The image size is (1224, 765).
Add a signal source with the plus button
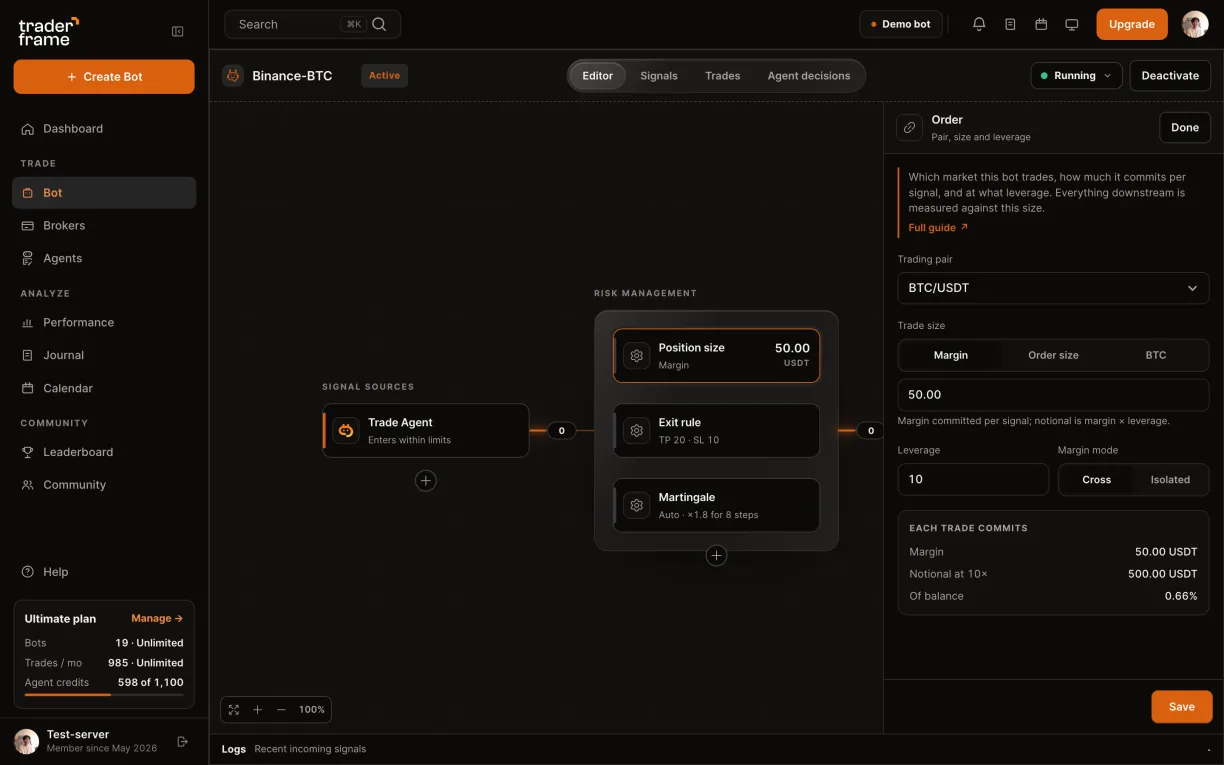pyautogui.click(x=426, y=481)
